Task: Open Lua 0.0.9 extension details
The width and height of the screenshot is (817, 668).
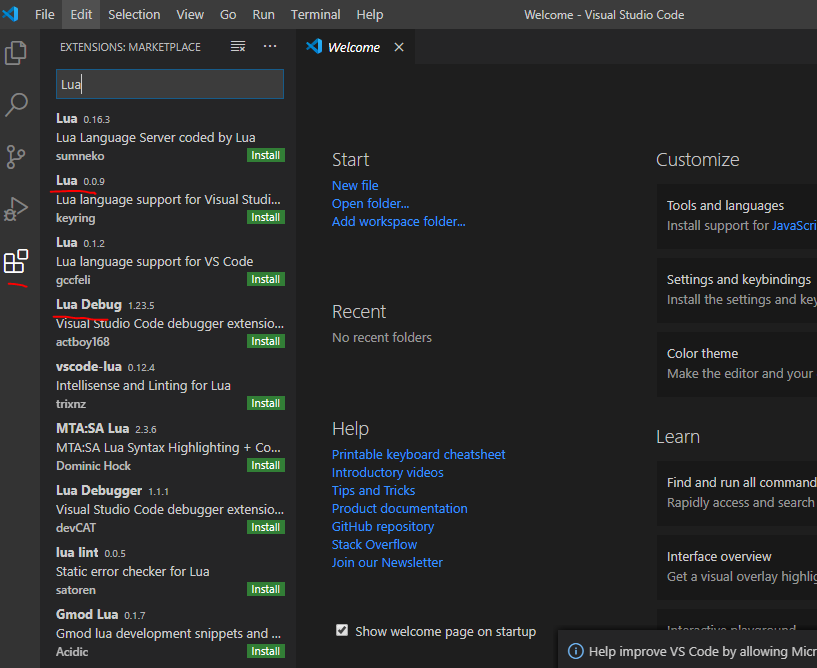Action: tap(168, 199)
